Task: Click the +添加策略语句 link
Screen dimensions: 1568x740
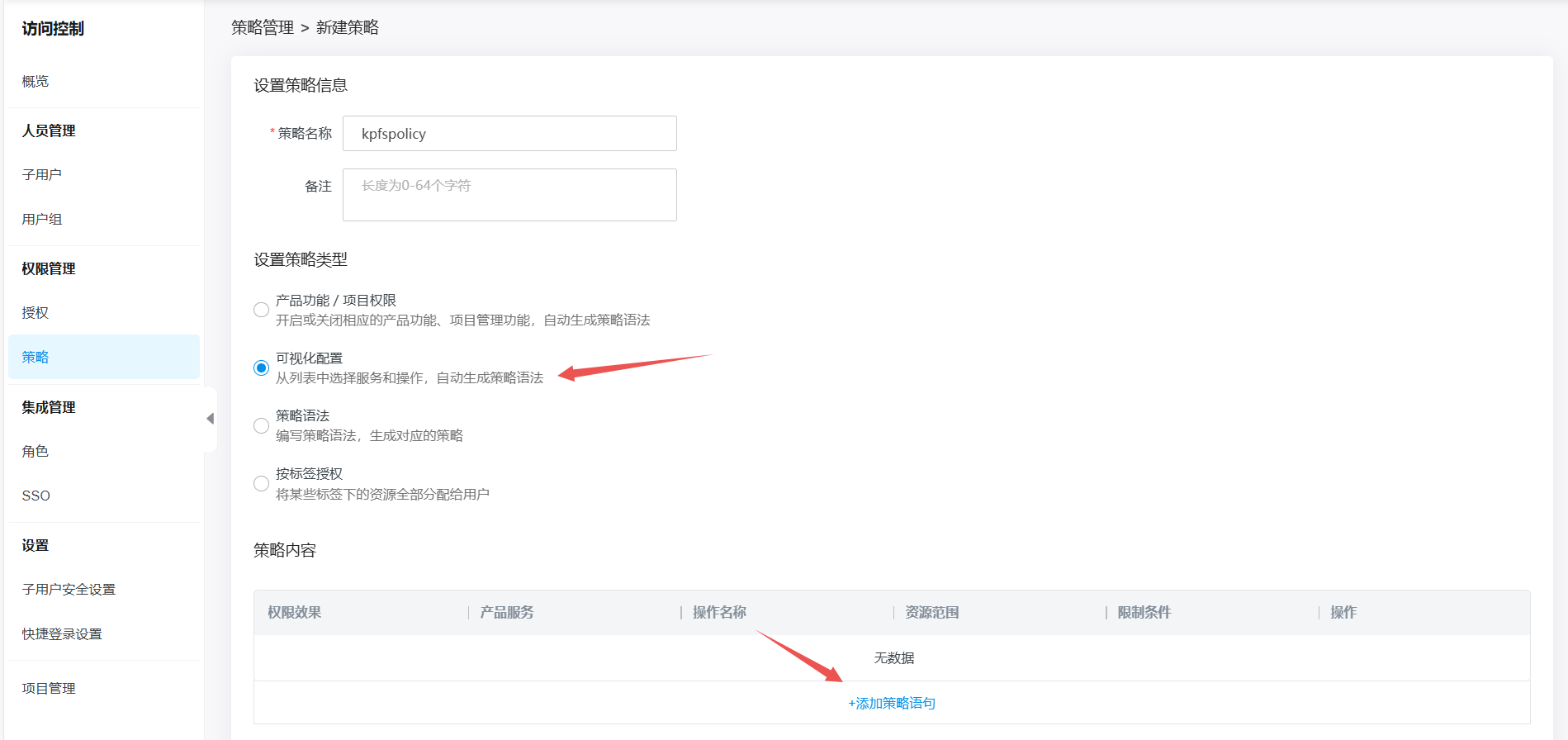Action: click(x=892, y=704)
